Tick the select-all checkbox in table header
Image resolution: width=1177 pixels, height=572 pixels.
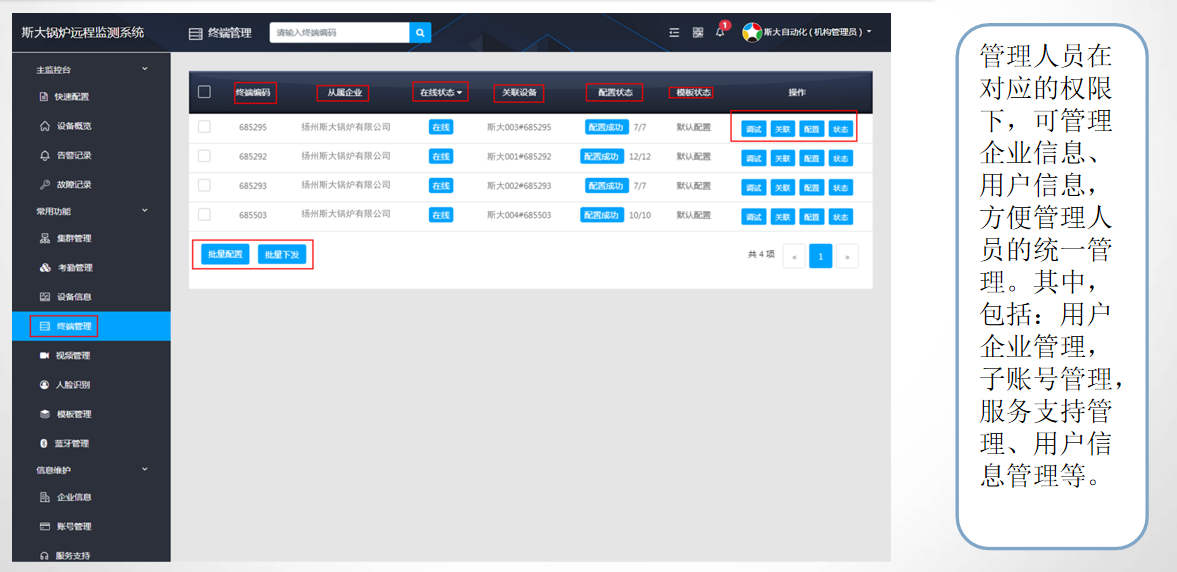(x=204, y=92)
